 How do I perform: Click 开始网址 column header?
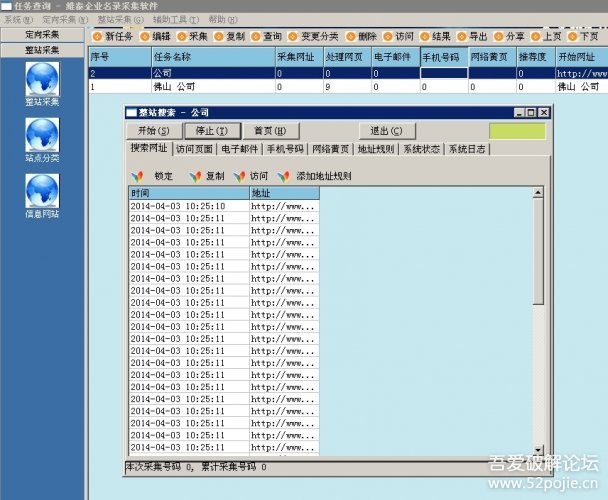pyautogui.click(x=582, y=57)
